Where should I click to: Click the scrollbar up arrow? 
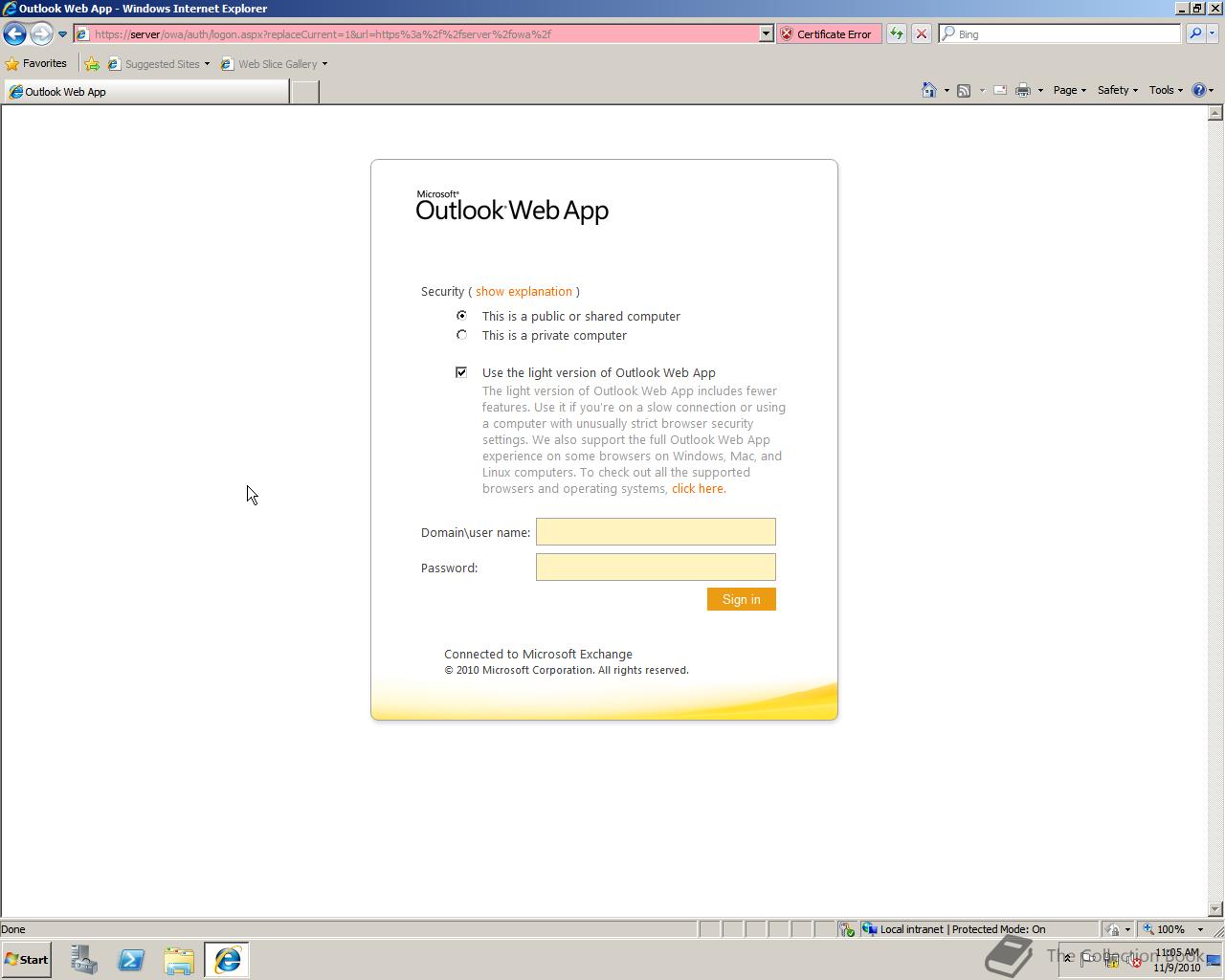[x=1215, y=113]
